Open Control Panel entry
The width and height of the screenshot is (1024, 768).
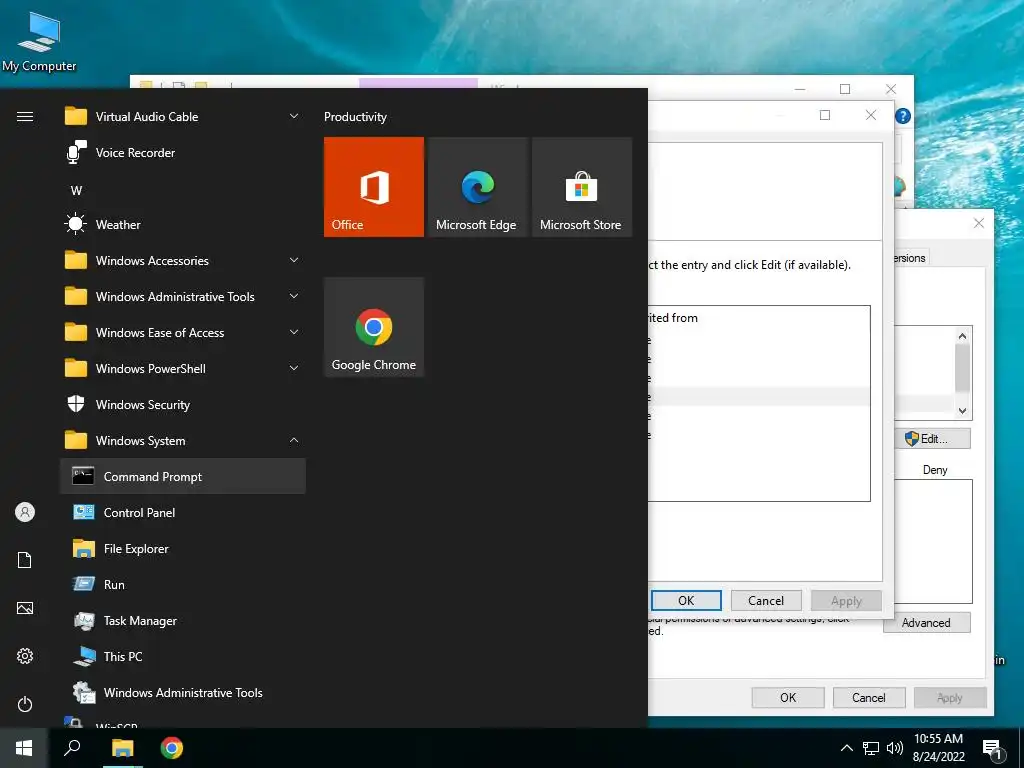point(183,513)
